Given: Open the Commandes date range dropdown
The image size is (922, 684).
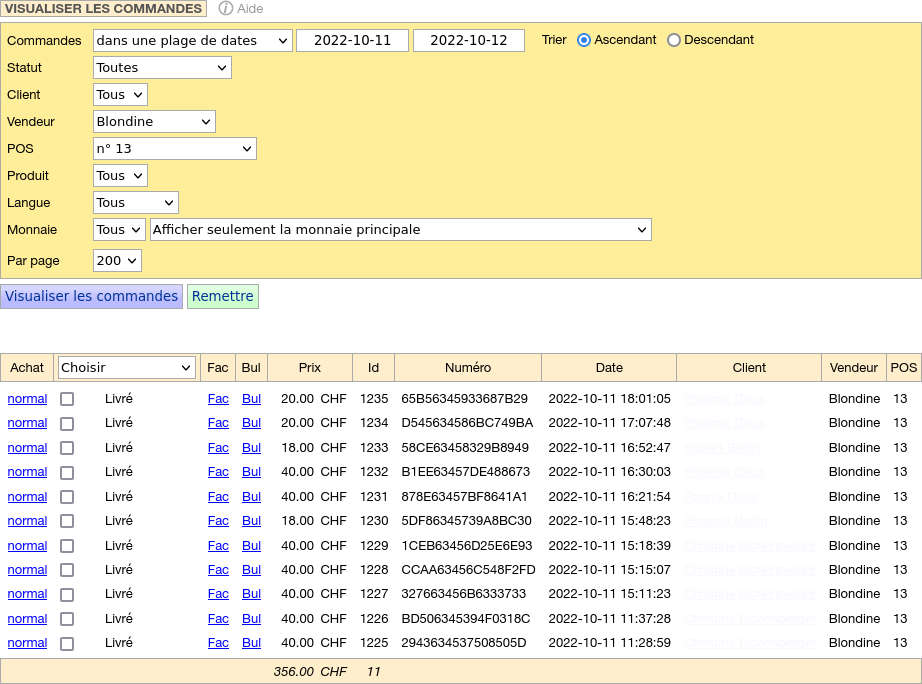Looking at the screenshot, I should (x=192, y=41).
